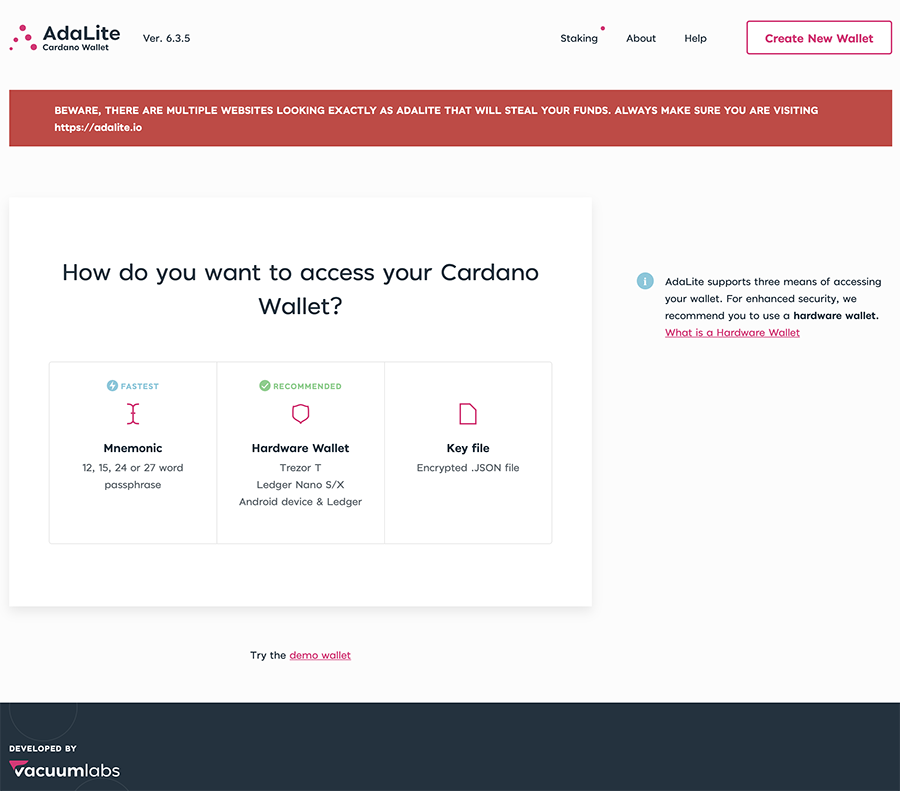Click '12, 15, 24 or 27 word passphrase' text

coord(133,476)
